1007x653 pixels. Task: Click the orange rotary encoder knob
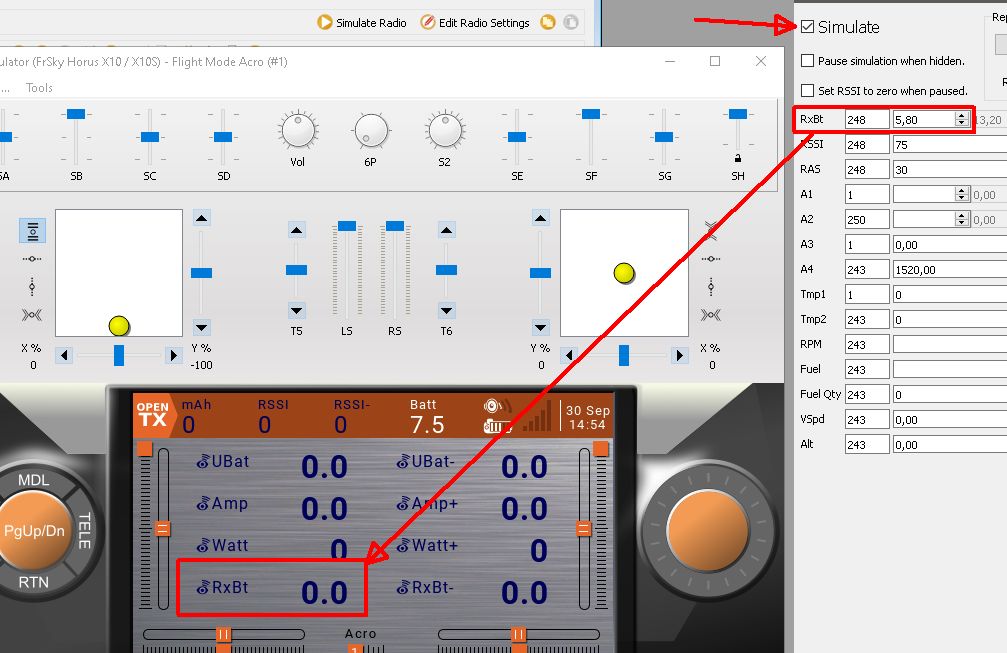(x=707, y=530)
